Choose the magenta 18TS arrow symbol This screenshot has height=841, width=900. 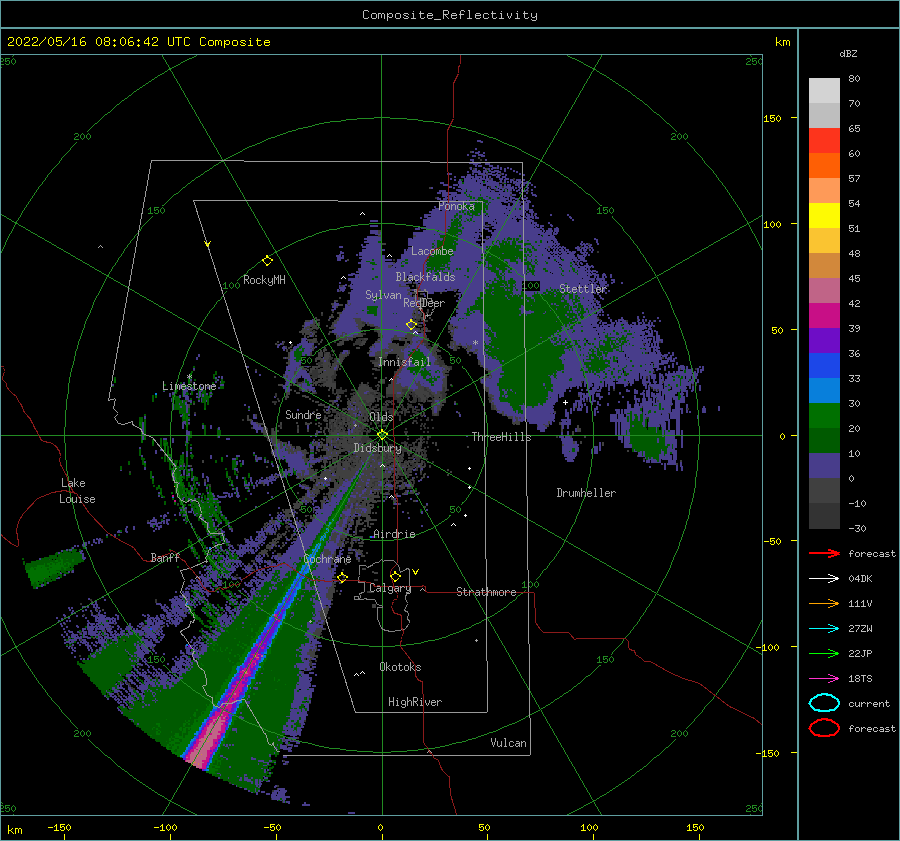[824, 679]
